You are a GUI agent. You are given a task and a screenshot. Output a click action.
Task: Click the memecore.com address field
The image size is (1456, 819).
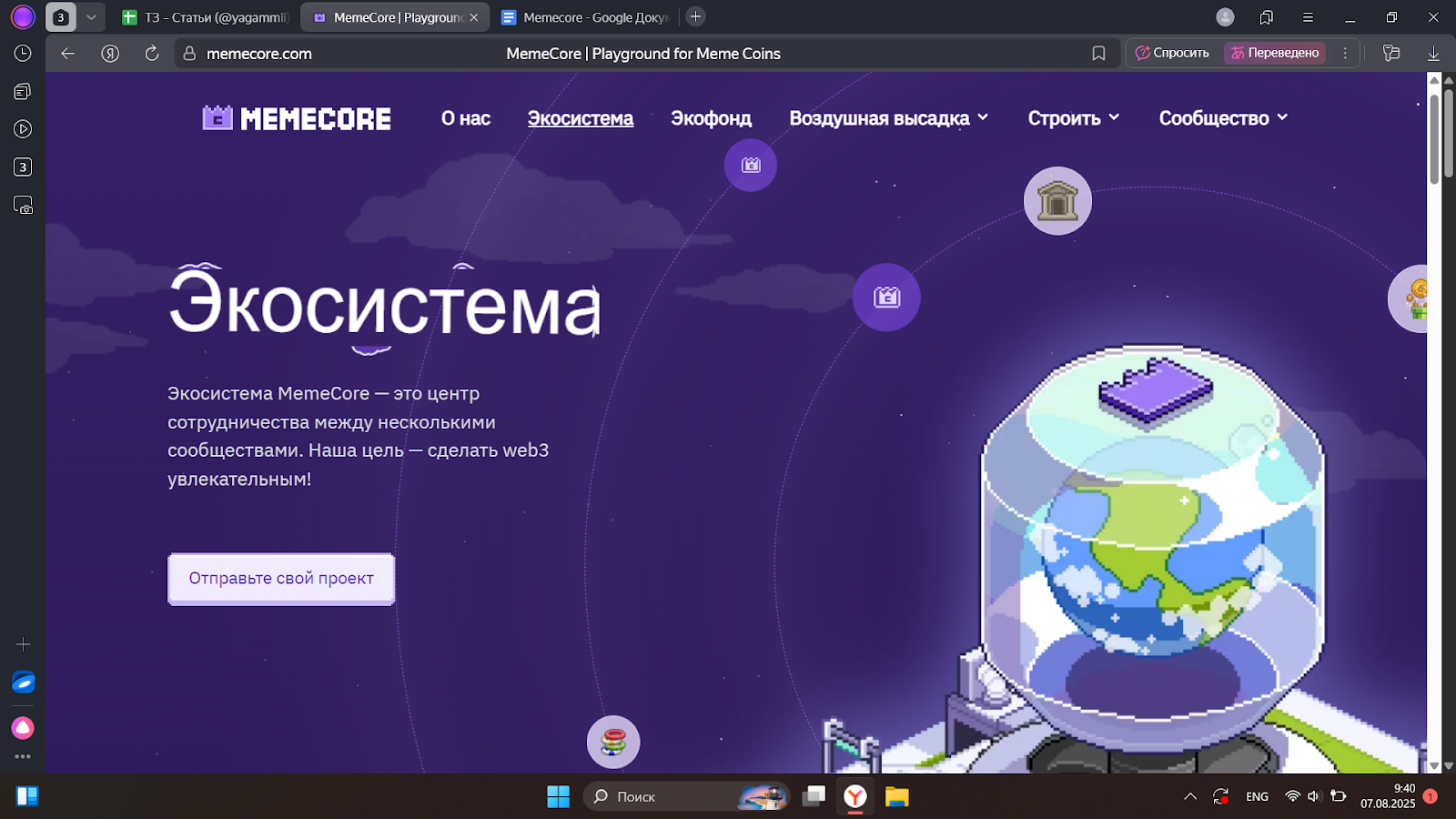point(259,54)
